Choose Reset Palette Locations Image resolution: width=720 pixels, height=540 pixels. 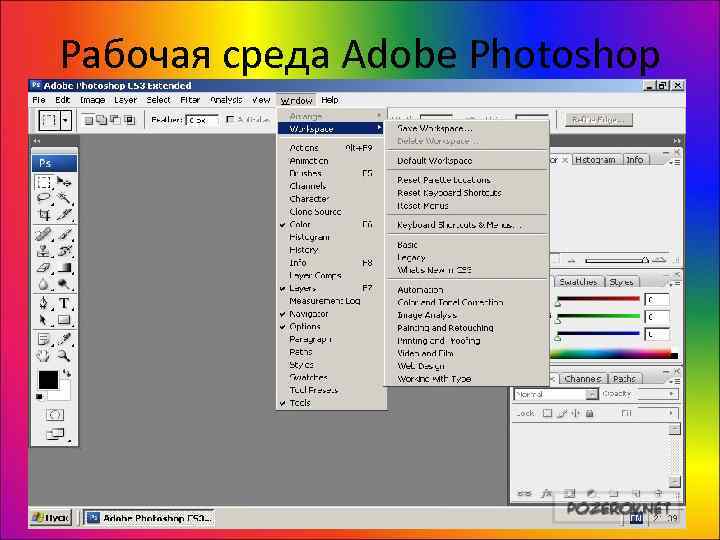click(467, 180)
